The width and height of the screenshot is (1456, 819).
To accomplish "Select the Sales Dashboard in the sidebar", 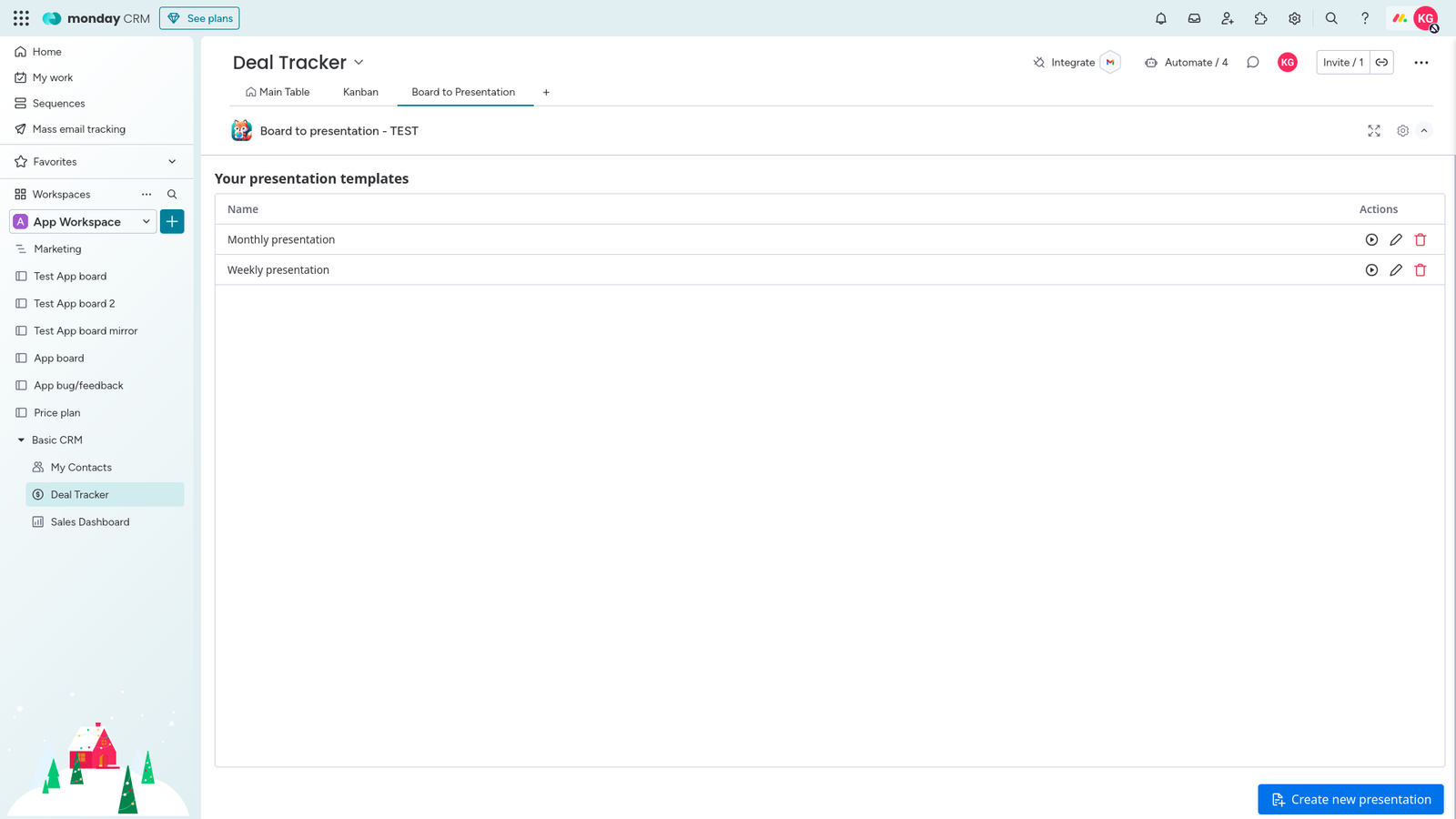I will [90, 521].
